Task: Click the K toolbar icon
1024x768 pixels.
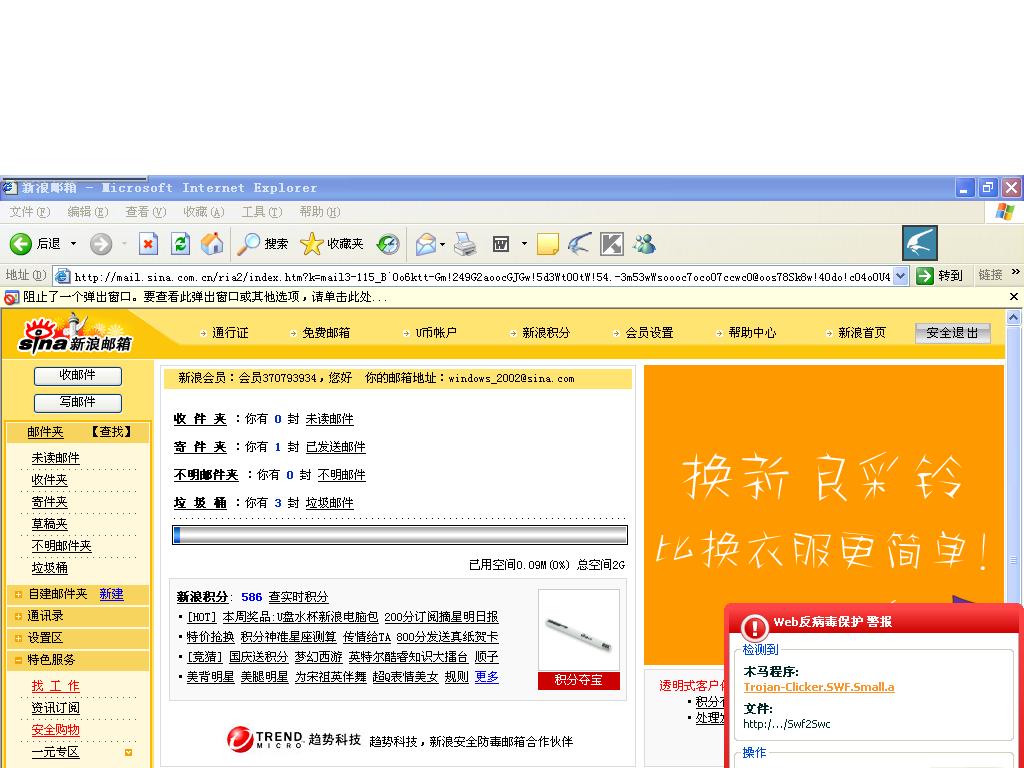Action: [612, 244]
